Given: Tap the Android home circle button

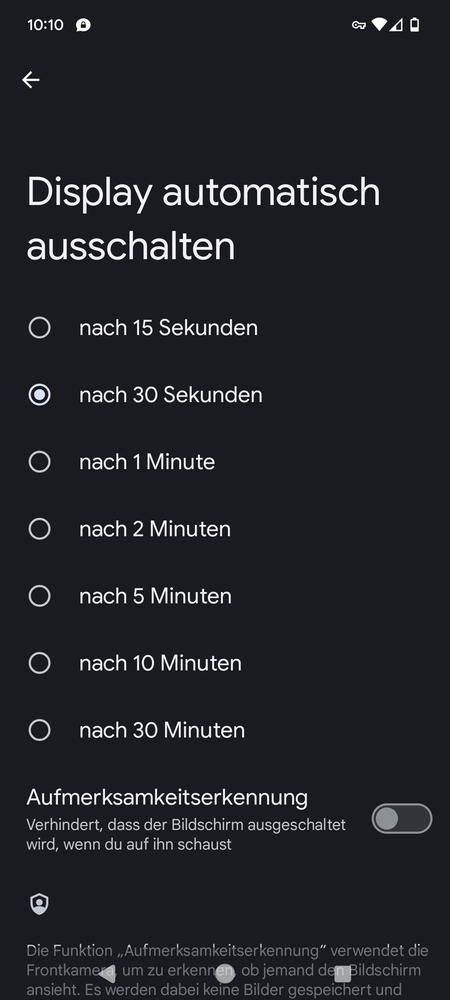Looking at the screenshot, I should point(225,973).
